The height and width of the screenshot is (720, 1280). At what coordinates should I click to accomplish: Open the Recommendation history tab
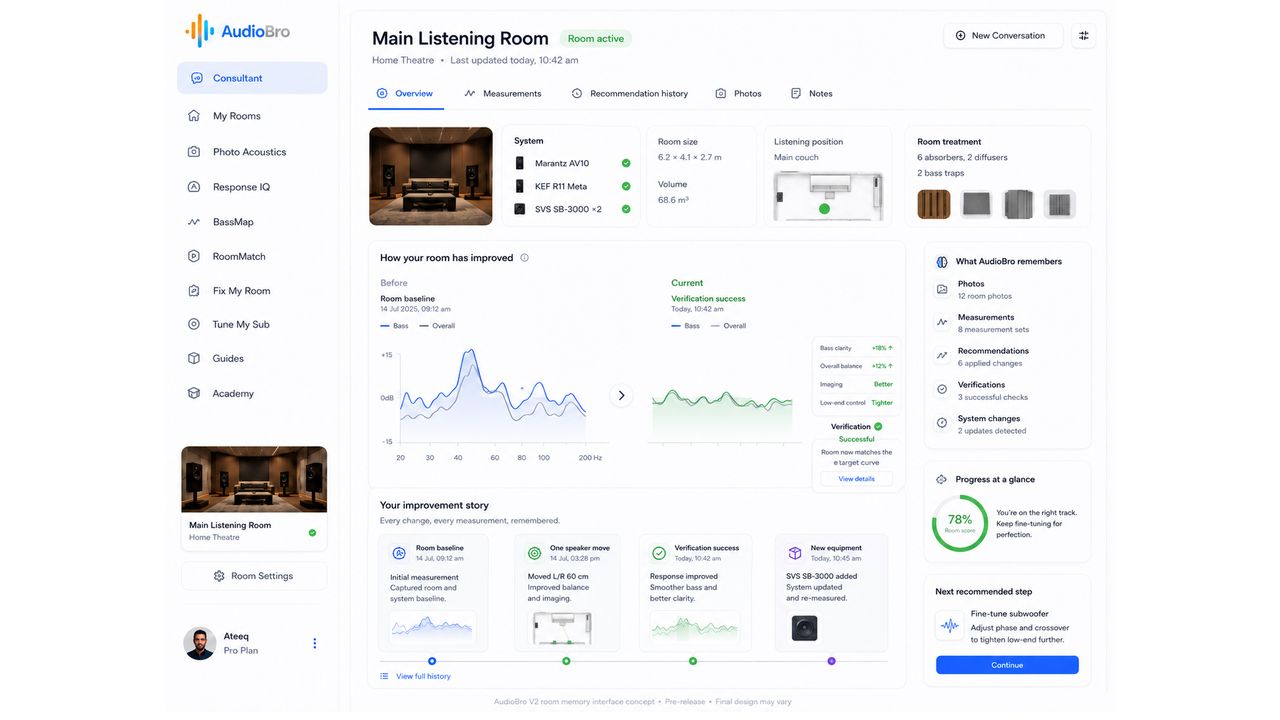[630, 94]
